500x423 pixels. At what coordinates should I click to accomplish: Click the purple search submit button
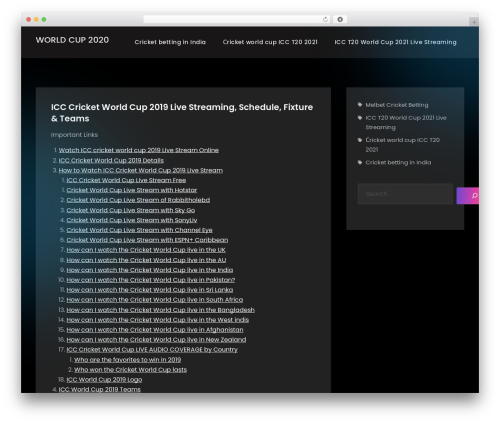[x=468, y=196]
